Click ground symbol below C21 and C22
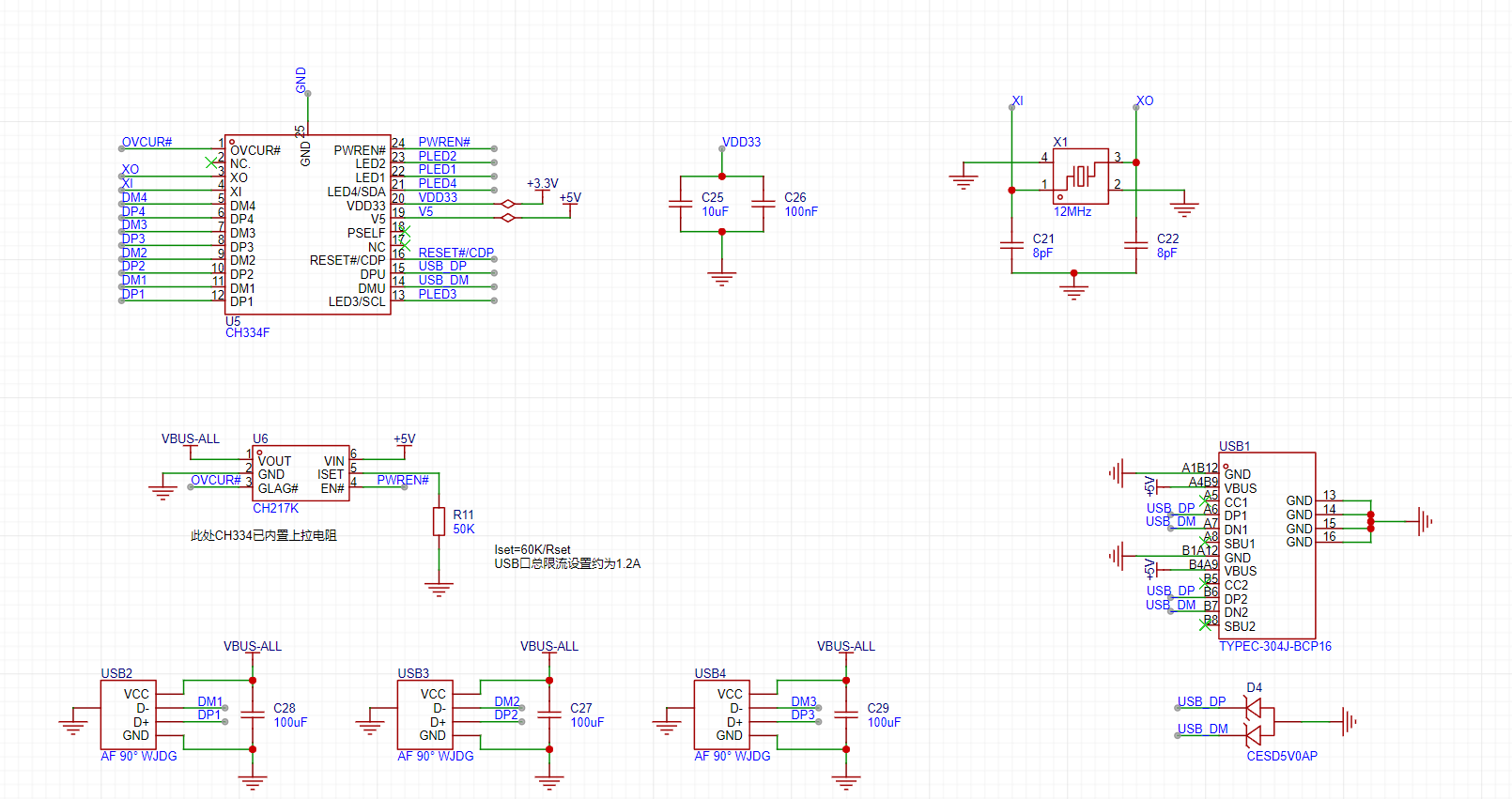 point(1073,292)
